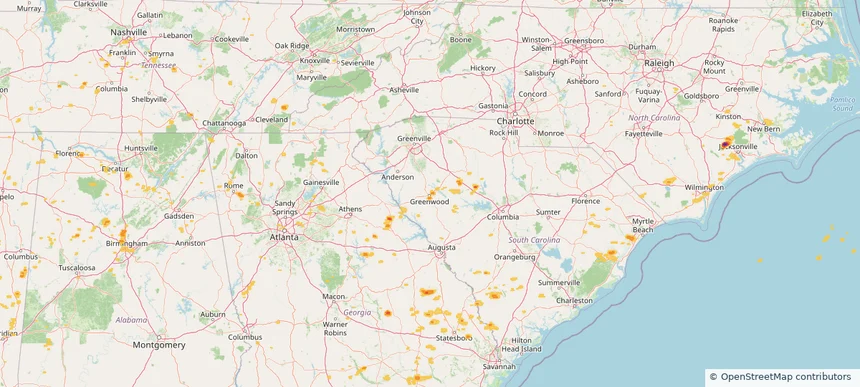The image size is (860, 387).
Task: Click the Morristown city label
Action: (x=355, y=29)
